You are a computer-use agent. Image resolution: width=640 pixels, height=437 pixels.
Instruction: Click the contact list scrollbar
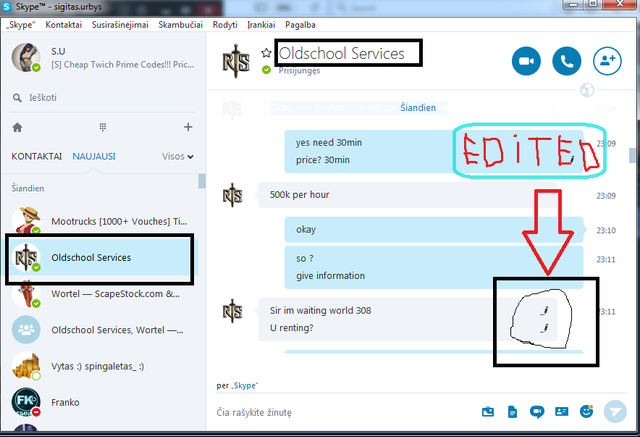pyautogui.click(x=202, y=181)
